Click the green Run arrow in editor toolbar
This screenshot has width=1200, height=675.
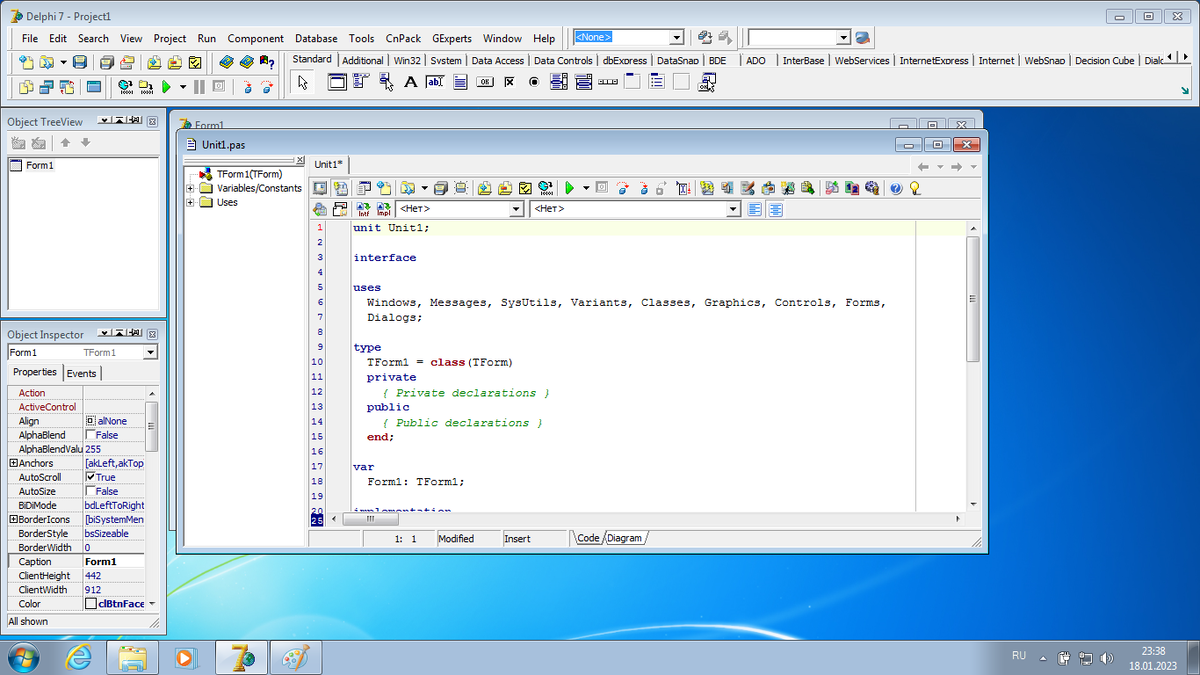tap(570, 187)
